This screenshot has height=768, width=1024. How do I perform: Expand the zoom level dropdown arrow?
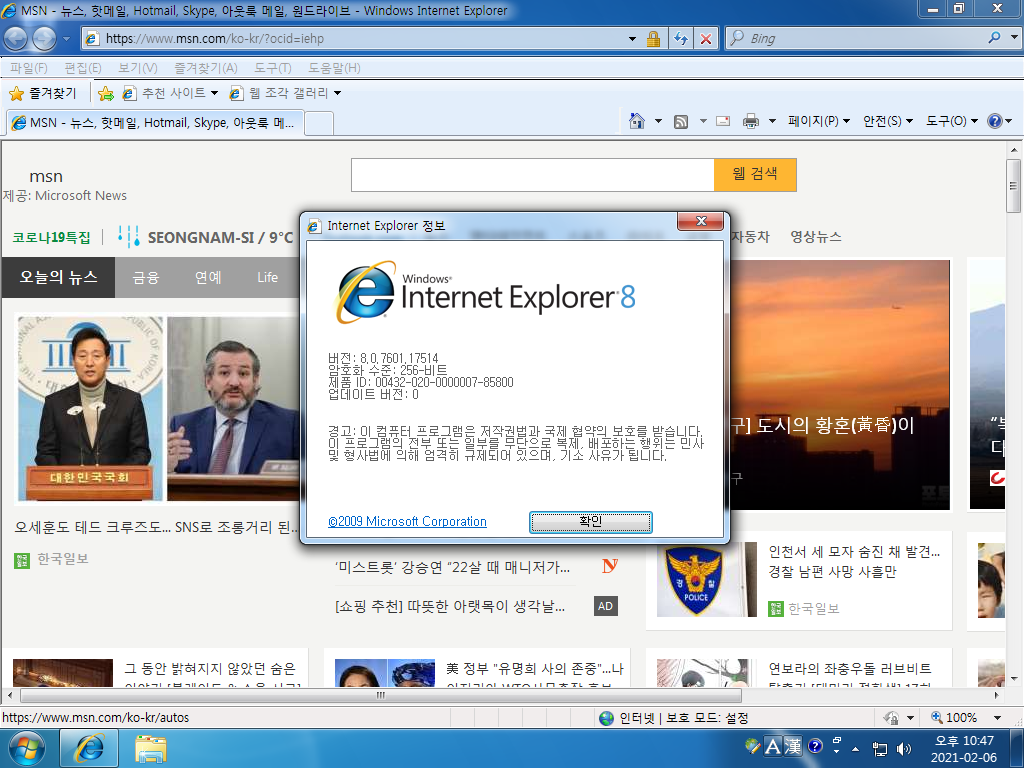point(997,718)
